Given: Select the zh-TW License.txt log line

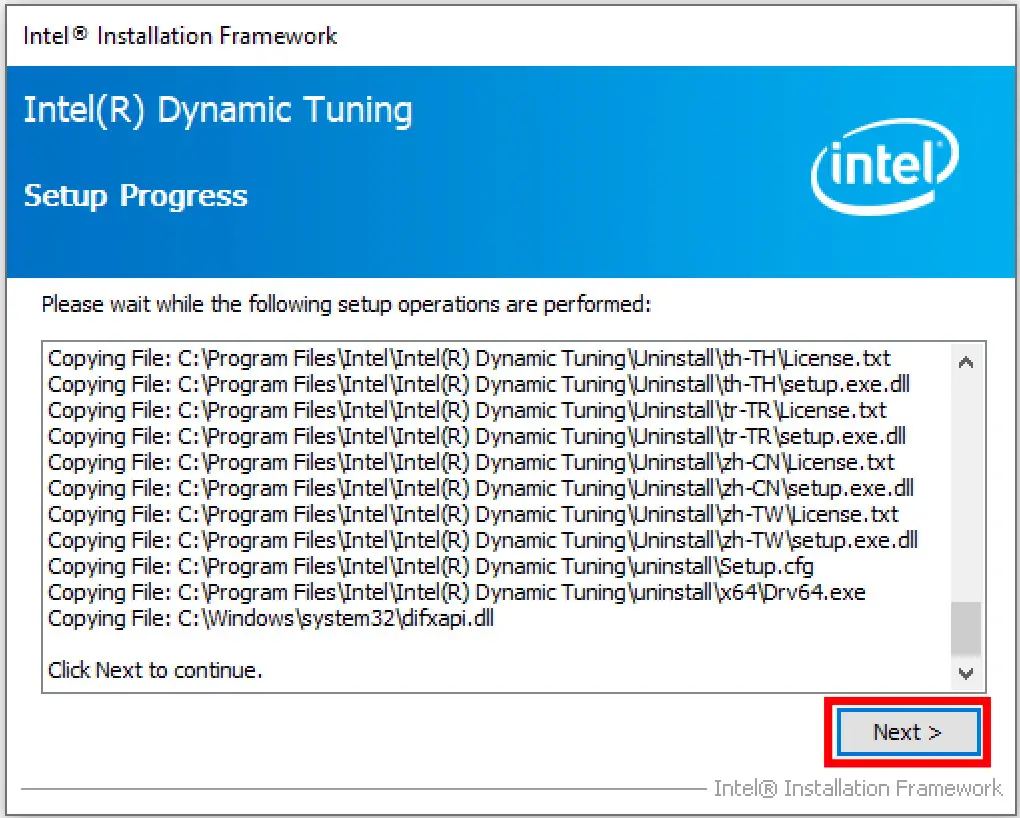Looking at the screenshot, I should coord(467,514).
